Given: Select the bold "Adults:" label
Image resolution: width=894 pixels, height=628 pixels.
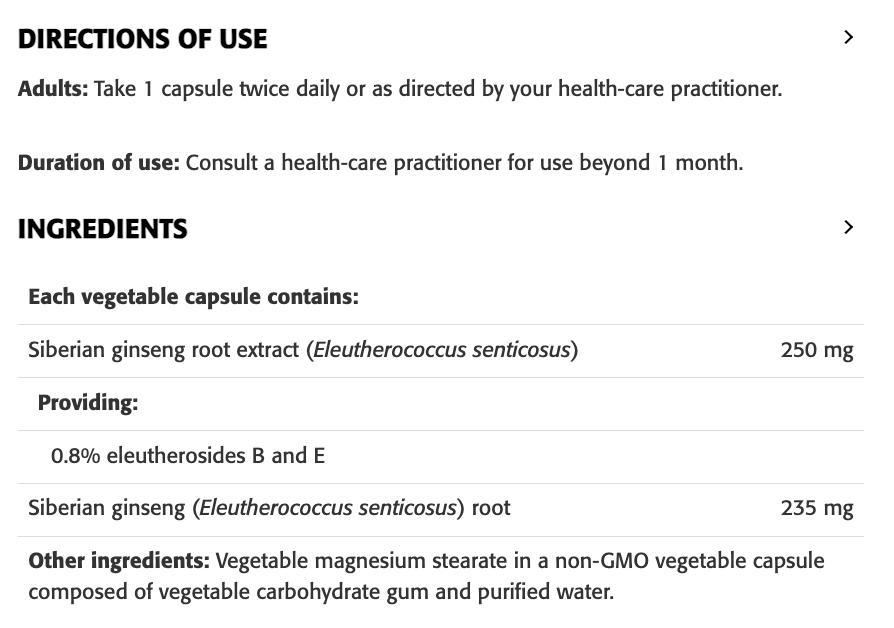Looking at the screenshot, I should tap(53, 89).
